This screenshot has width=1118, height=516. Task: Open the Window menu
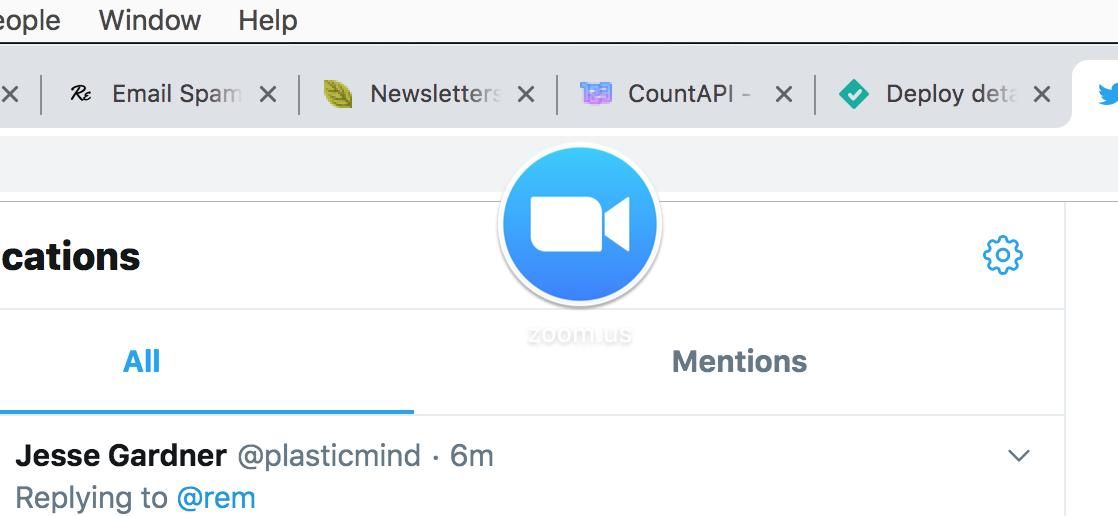point(150,21)
